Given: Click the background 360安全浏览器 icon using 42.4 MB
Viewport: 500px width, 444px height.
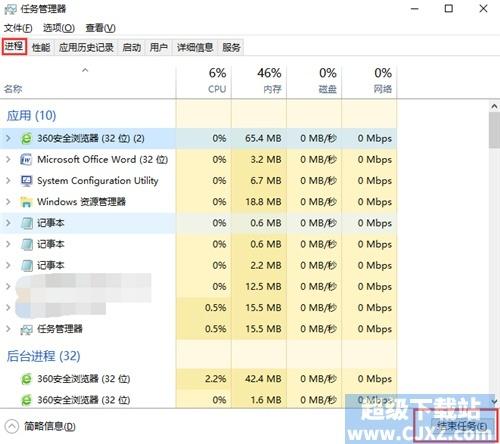Looking at the screenshot, I should click(26, 379).
